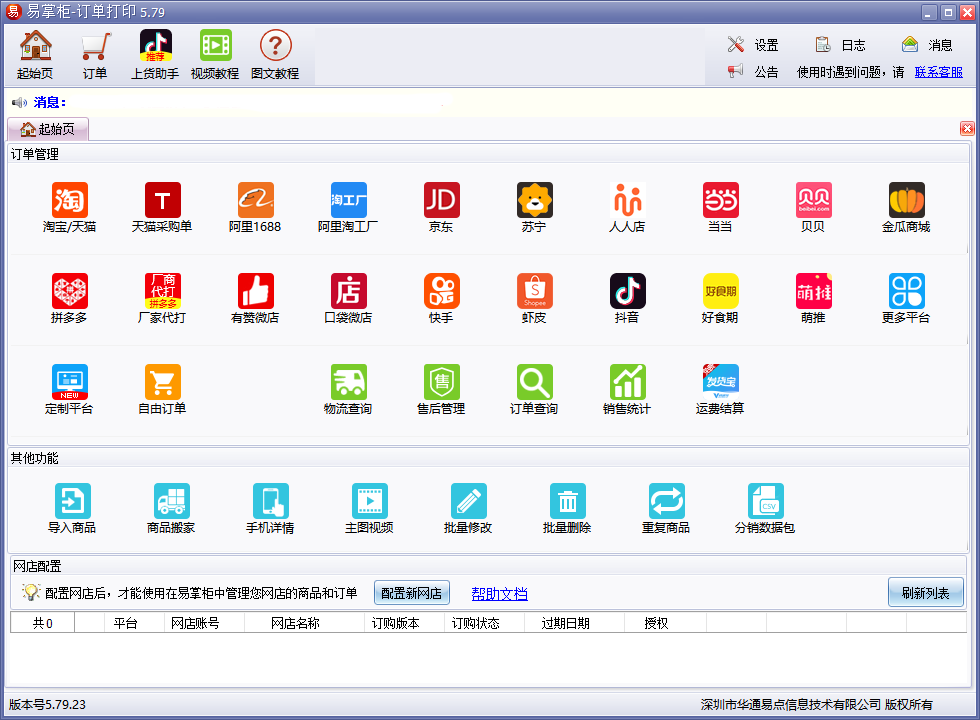
Task: Open the 拼多多 platform icon
Action: coord(69,298)
